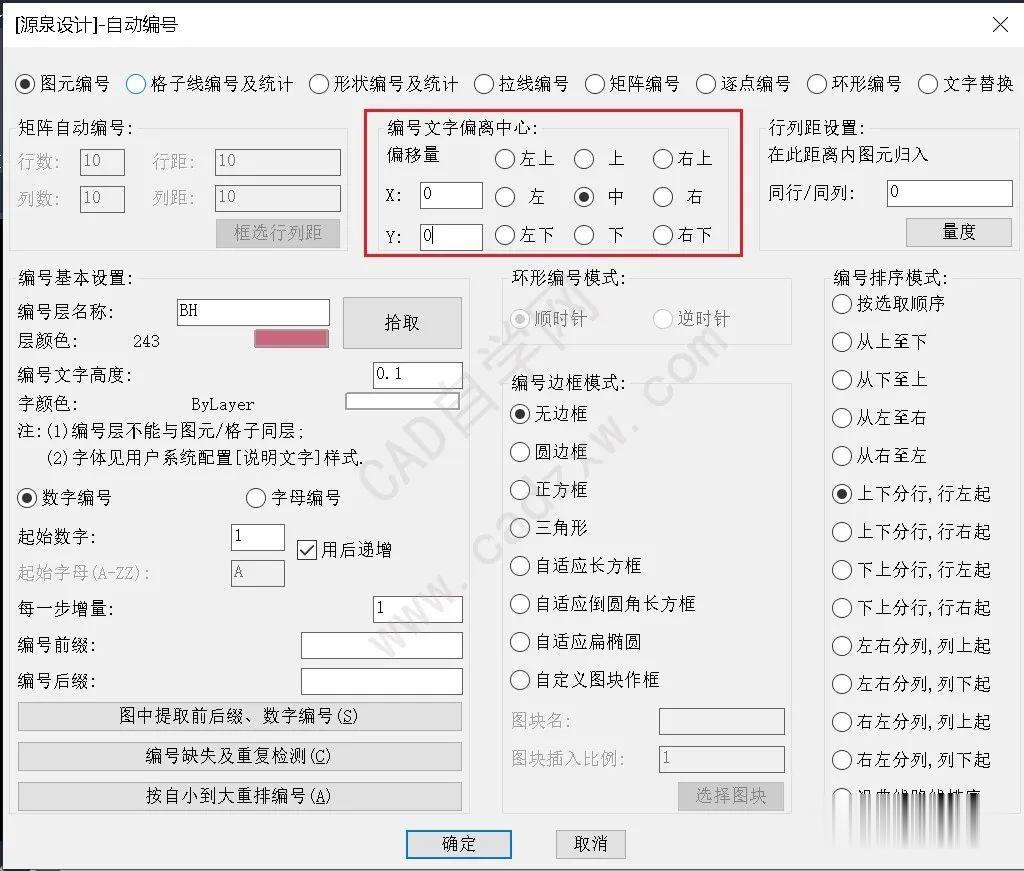
Task: Choose 圆边框 border style
Action: (x=519, y=452)
